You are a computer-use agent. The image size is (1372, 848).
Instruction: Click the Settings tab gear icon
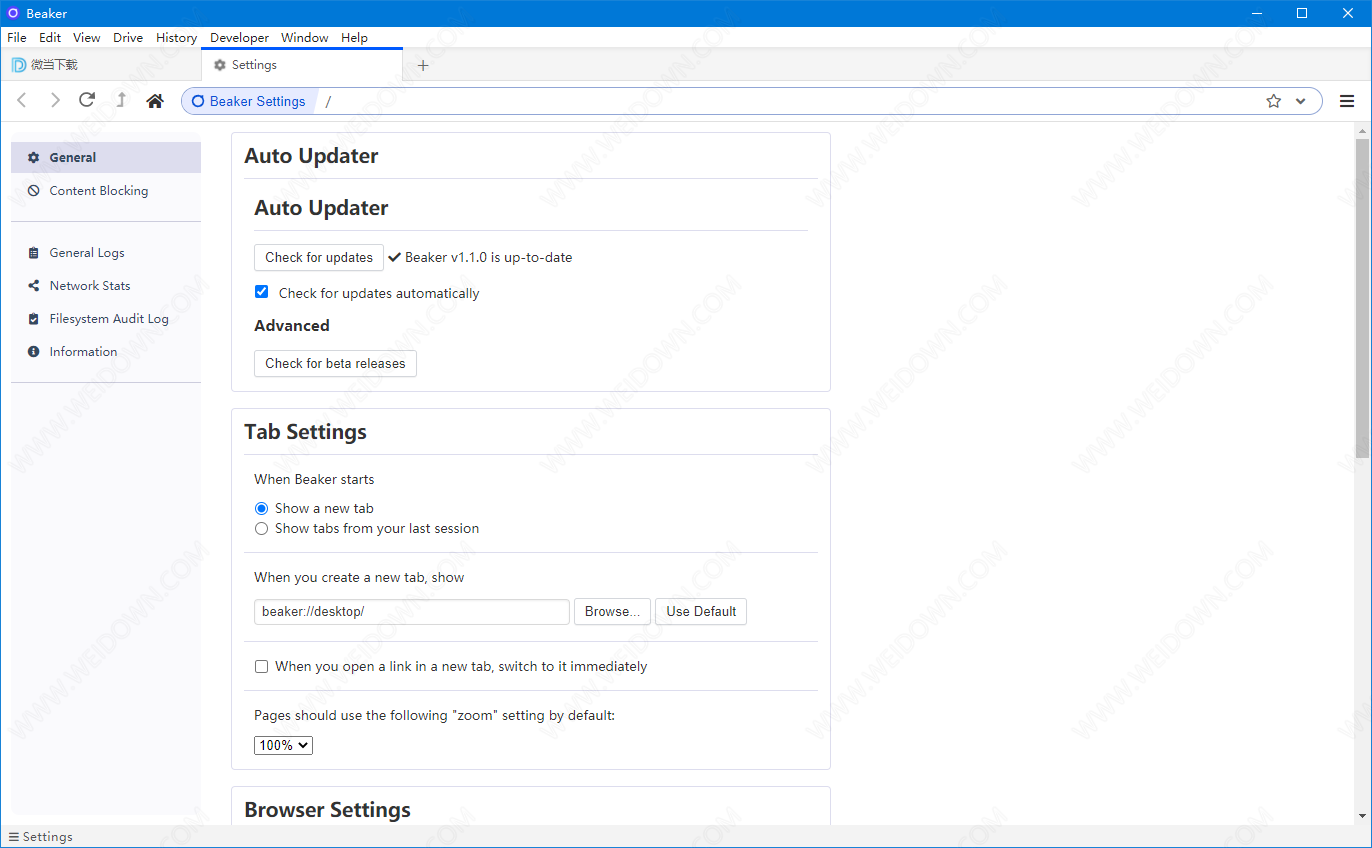tap(220, 65)
